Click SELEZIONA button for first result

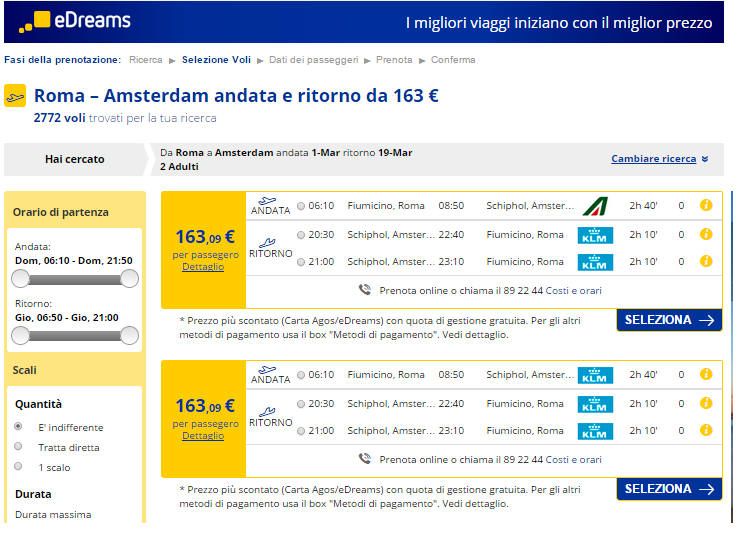click(x=669, y=320)
